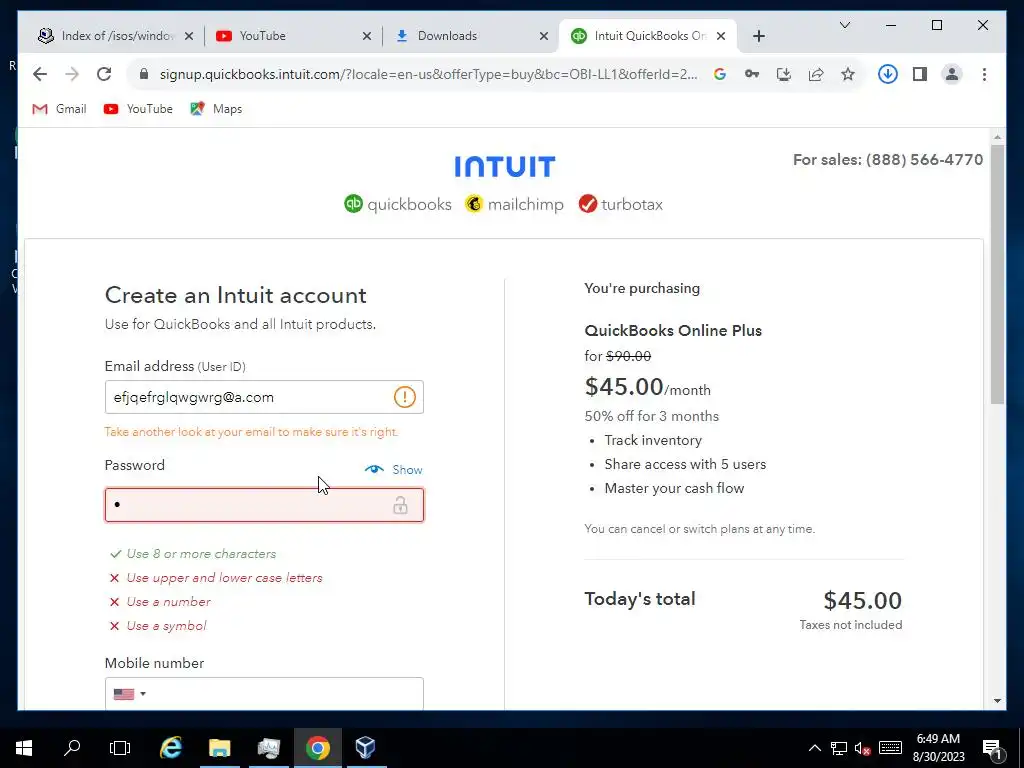
Task: Close the Downloads tab
Action: tap(543, 37)
